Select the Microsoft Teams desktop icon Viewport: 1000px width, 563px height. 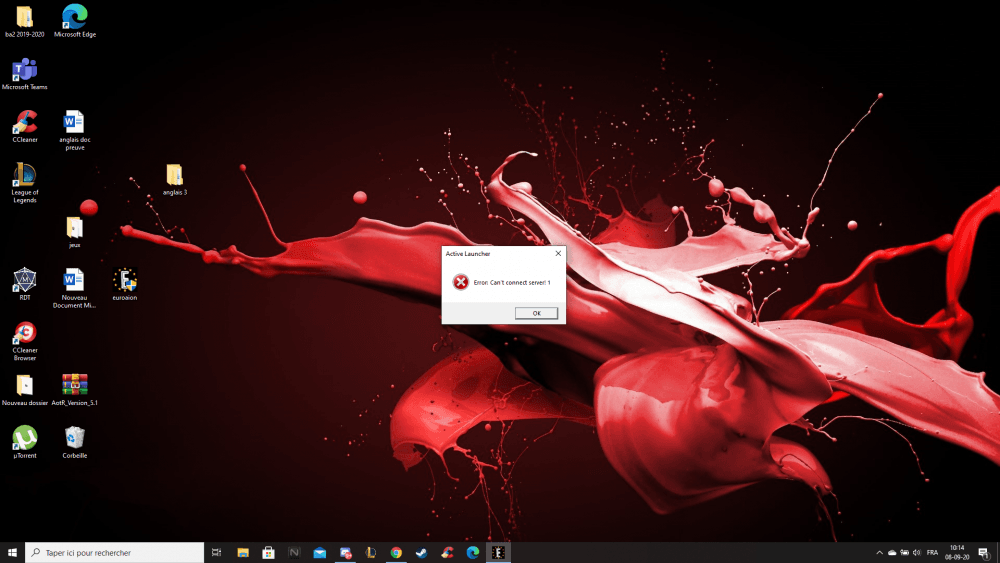coord(24,70)
